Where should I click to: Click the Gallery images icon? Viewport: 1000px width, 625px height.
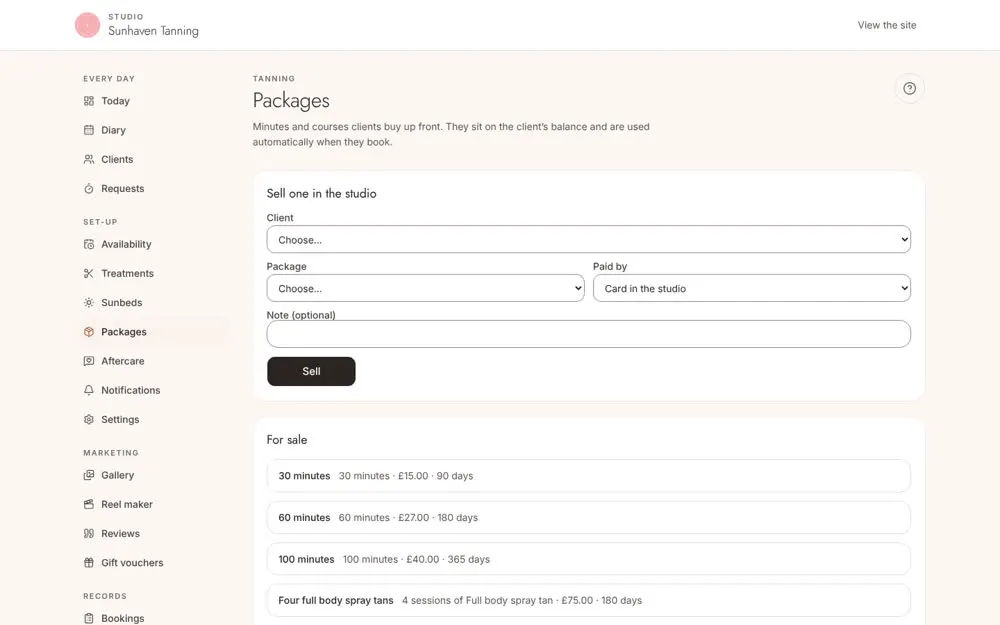pos(89,475)
